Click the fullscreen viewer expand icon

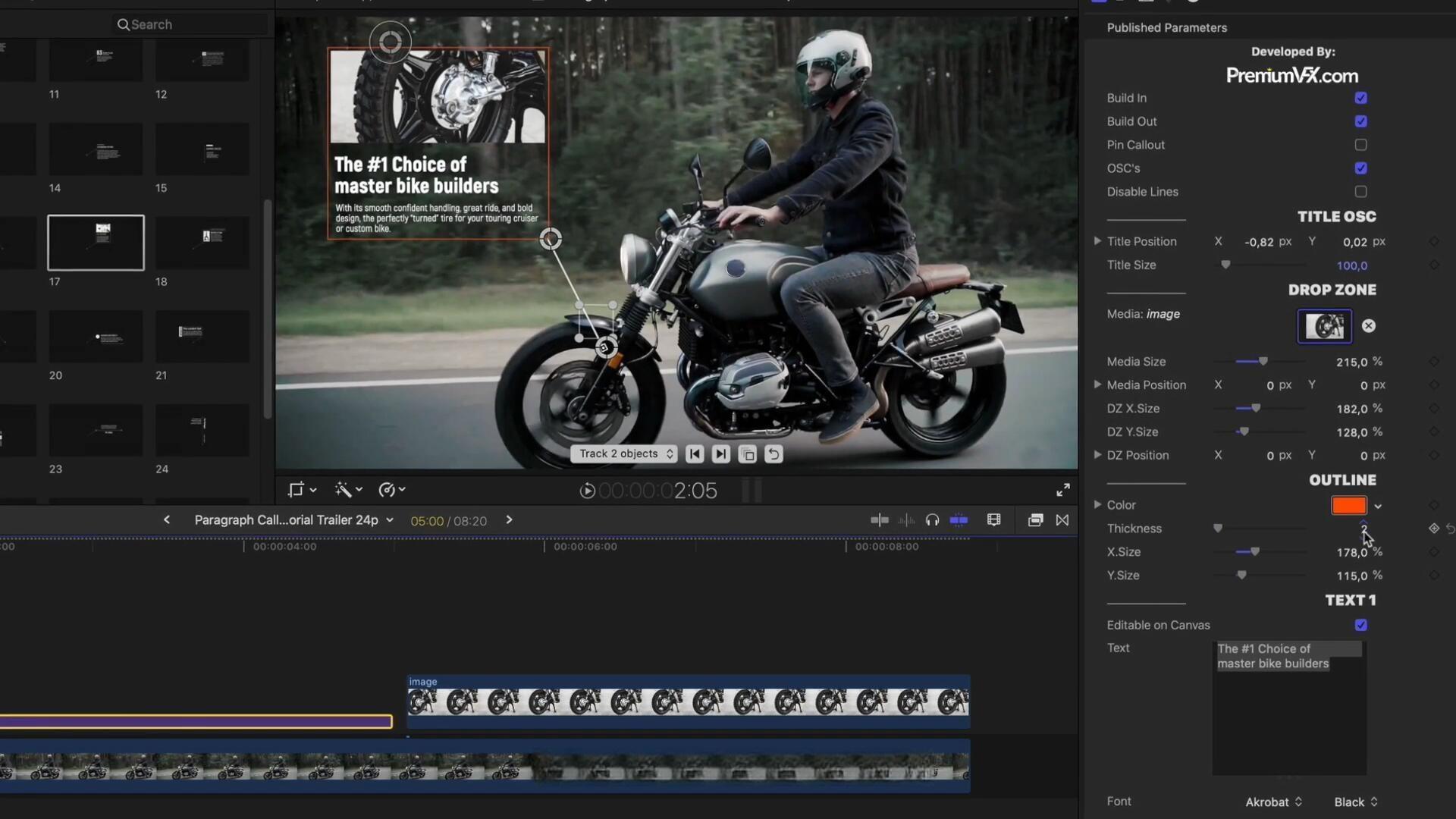tap(1063, 490)
